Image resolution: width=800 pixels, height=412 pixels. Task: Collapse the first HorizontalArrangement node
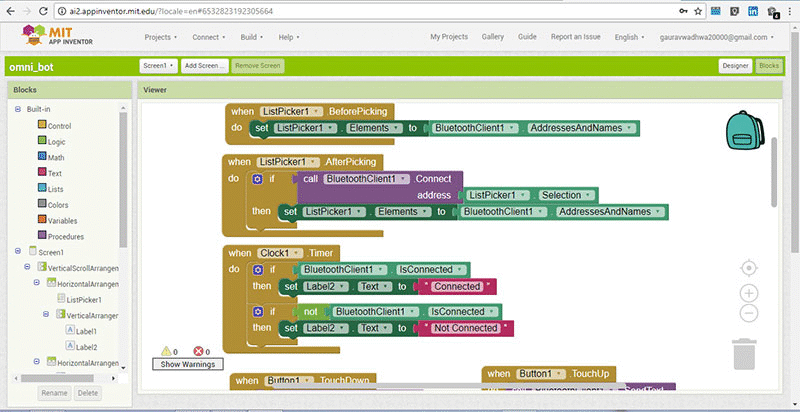pos(37,282)
